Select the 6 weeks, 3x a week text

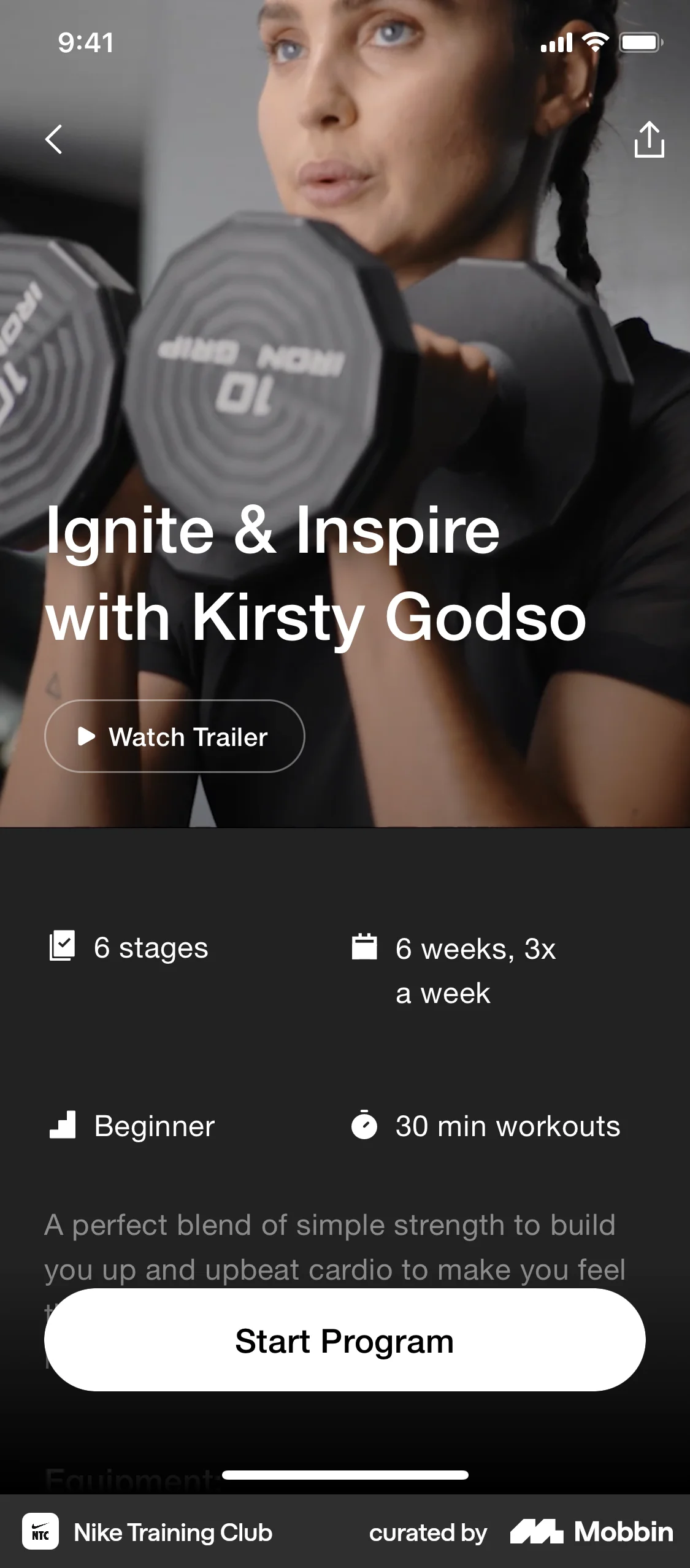476,970
